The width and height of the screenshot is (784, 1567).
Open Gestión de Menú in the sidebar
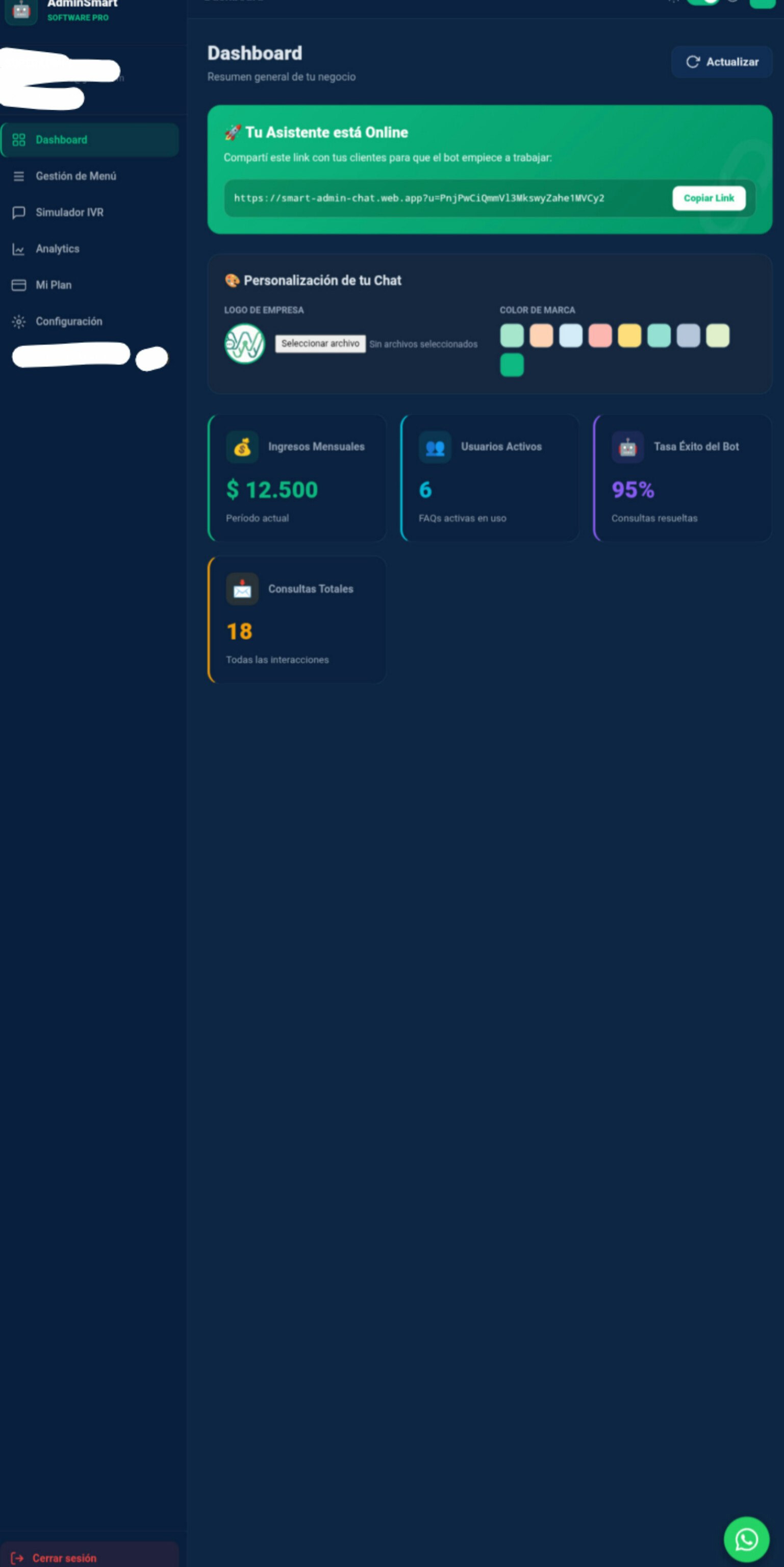click(90, 176)
